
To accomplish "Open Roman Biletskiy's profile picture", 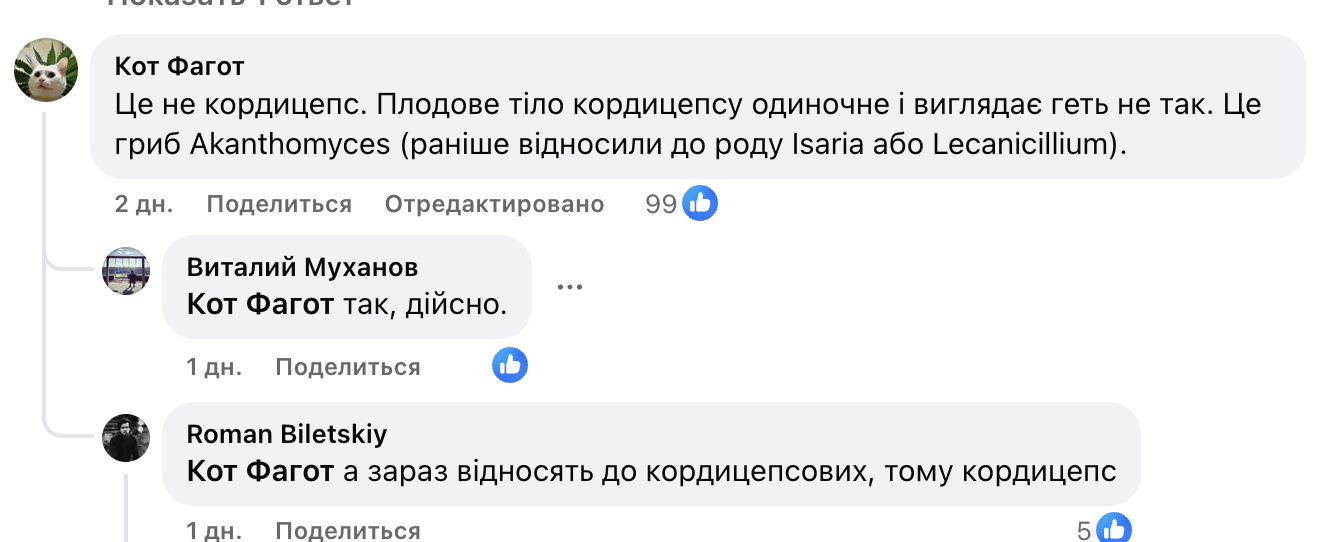I will (x=126, y=437).
